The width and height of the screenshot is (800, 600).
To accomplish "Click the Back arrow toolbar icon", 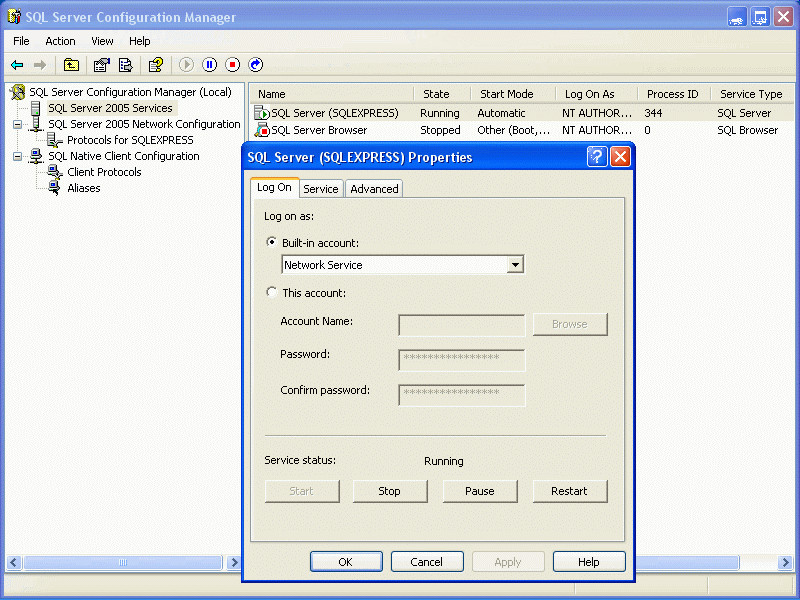I will tap(17, 65).
